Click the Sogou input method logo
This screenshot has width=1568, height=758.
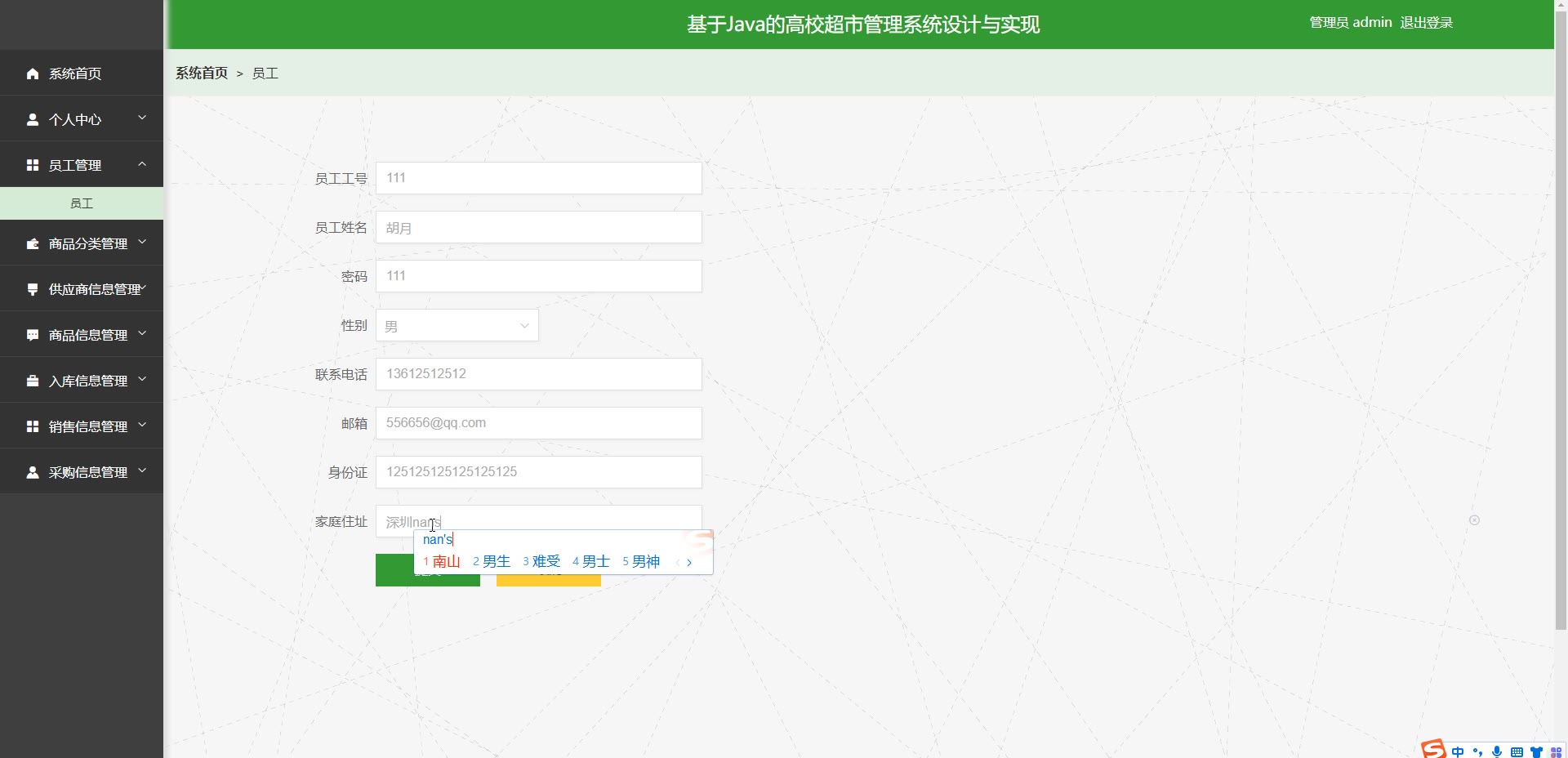[x=1433, y=749]
